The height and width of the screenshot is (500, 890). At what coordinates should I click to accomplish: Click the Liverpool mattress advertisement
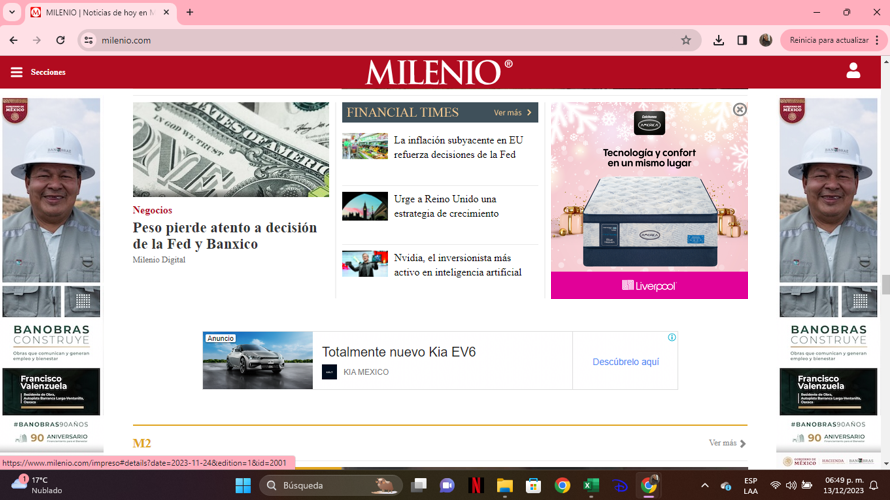(x=649, y=200)
